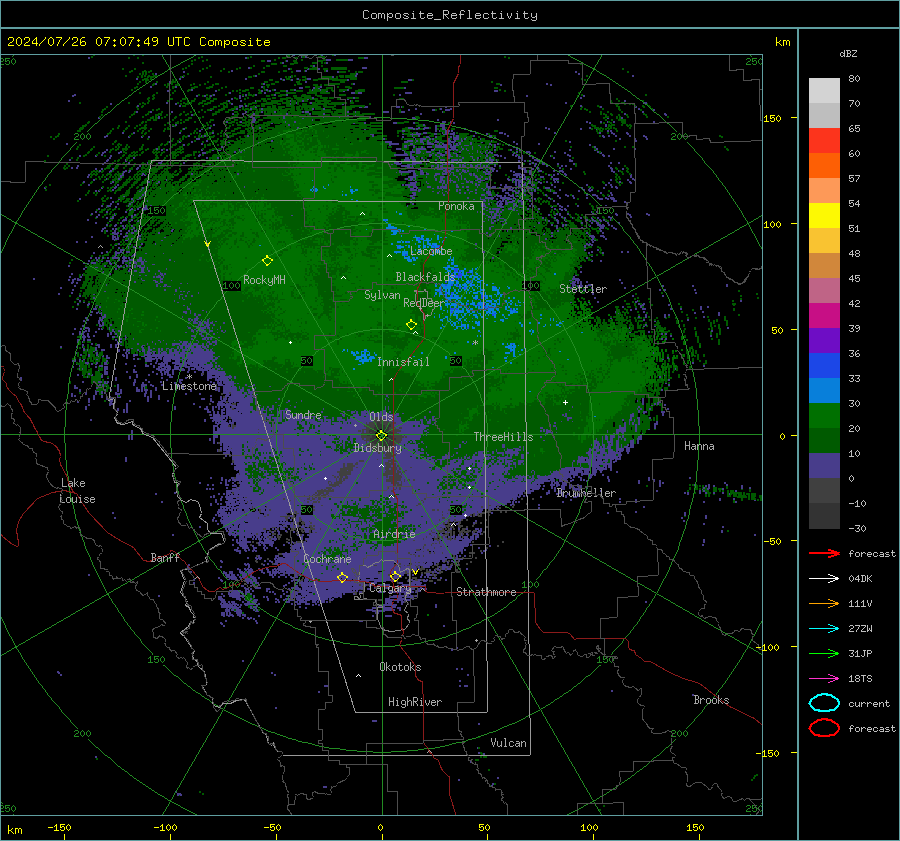Click the blue 36 dBZ color swatch
Image resolution: width=900 pixels, height=841 pixels.
pos(824,365)
